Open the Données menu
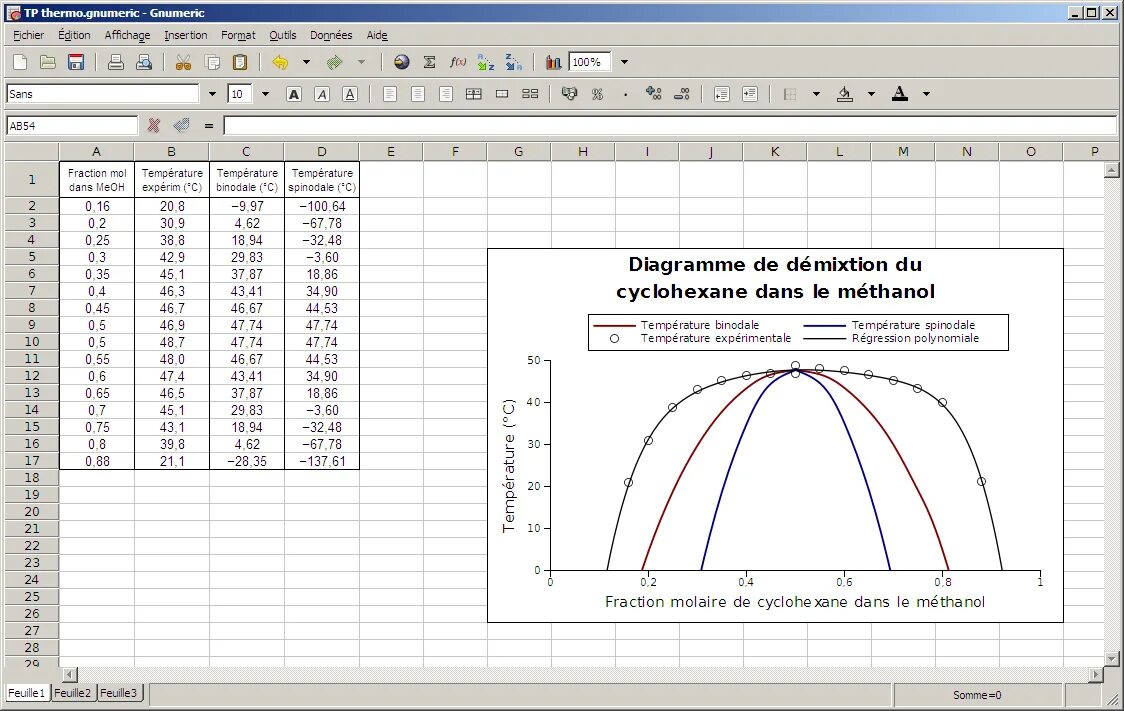 pyautogui.click(x=331, y=35)
